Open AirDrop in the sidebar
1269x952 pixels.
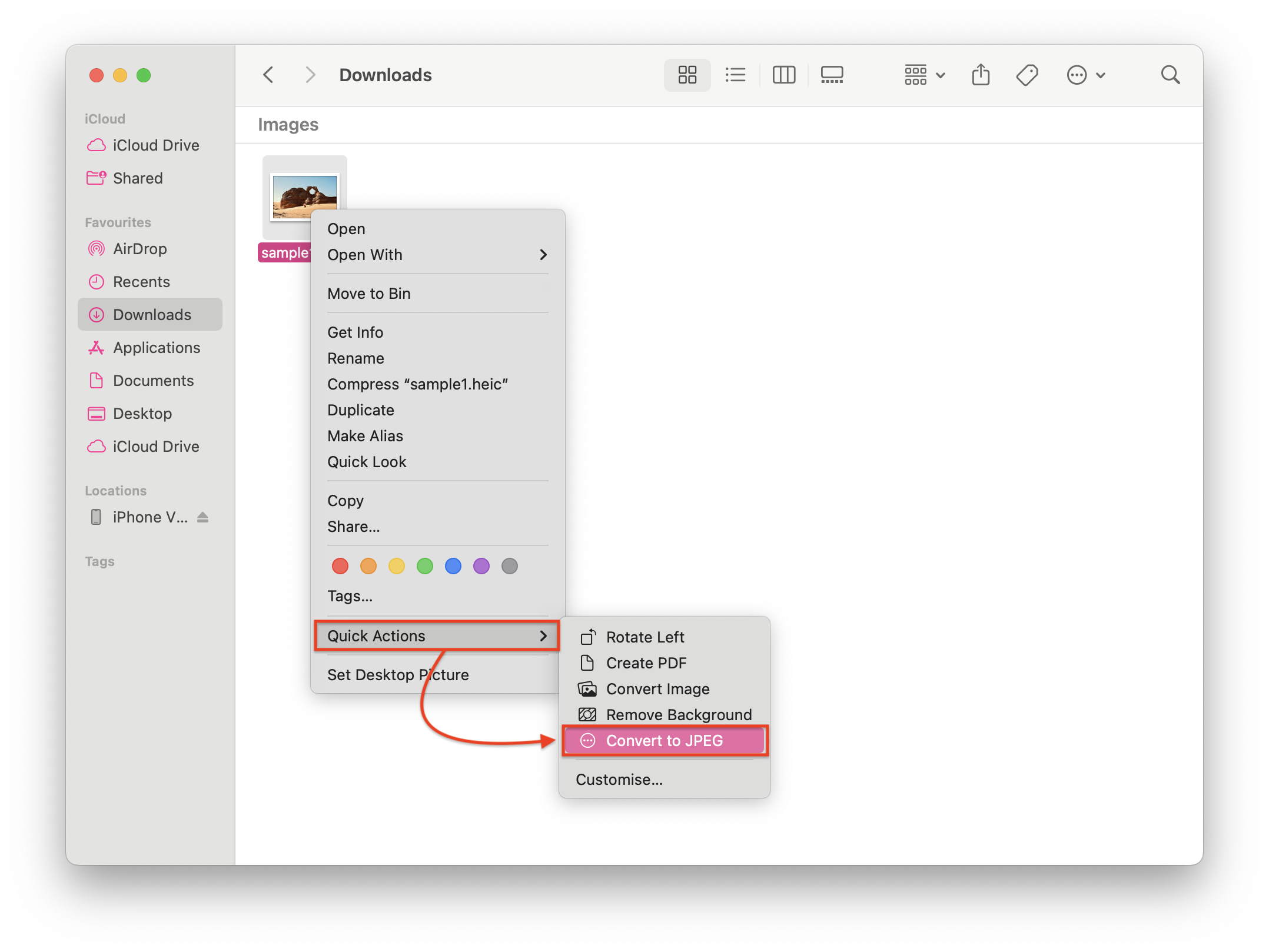pyautogui.click(x=150, y=249)
